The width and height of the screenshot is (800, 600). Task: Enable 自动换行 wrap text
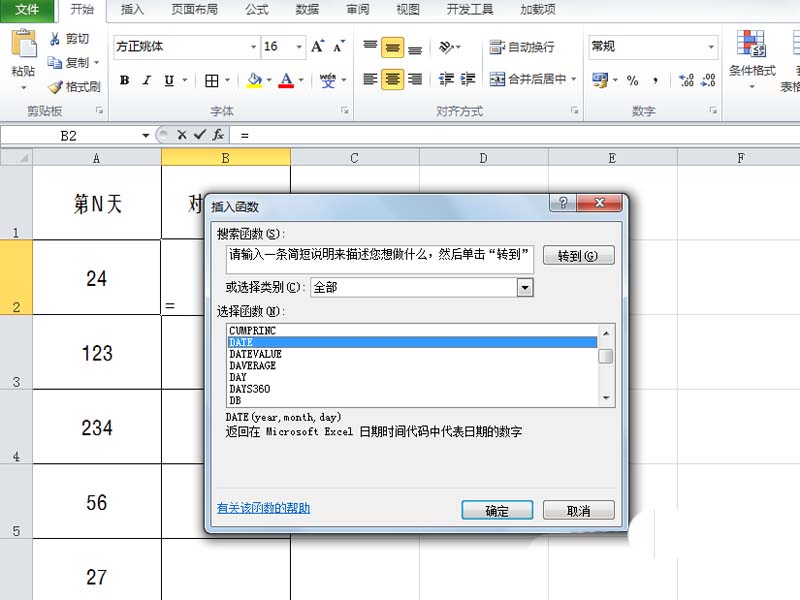coord(521,47)
